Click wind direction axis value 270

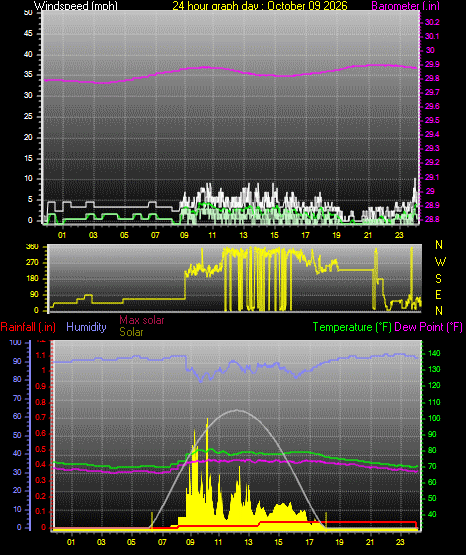click(32, 263)
